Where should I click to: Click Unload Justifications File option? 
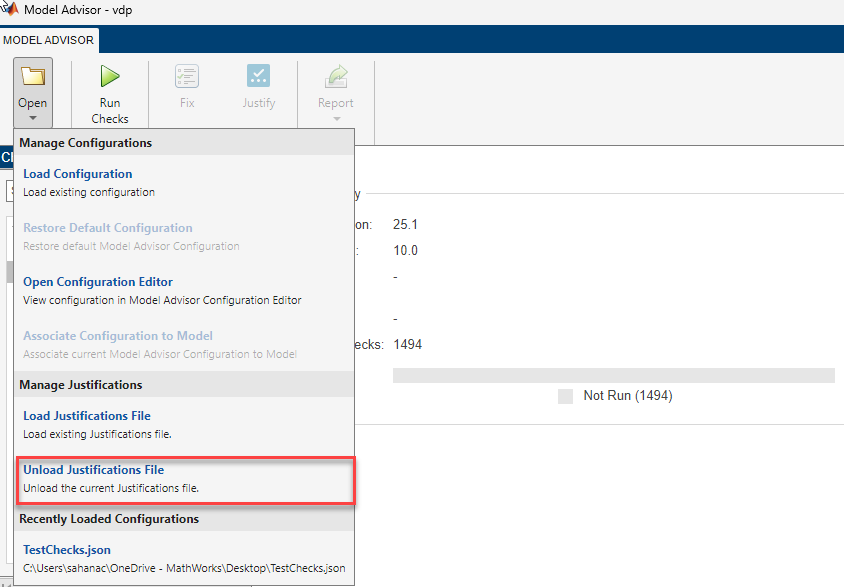(x=94, y=470)
